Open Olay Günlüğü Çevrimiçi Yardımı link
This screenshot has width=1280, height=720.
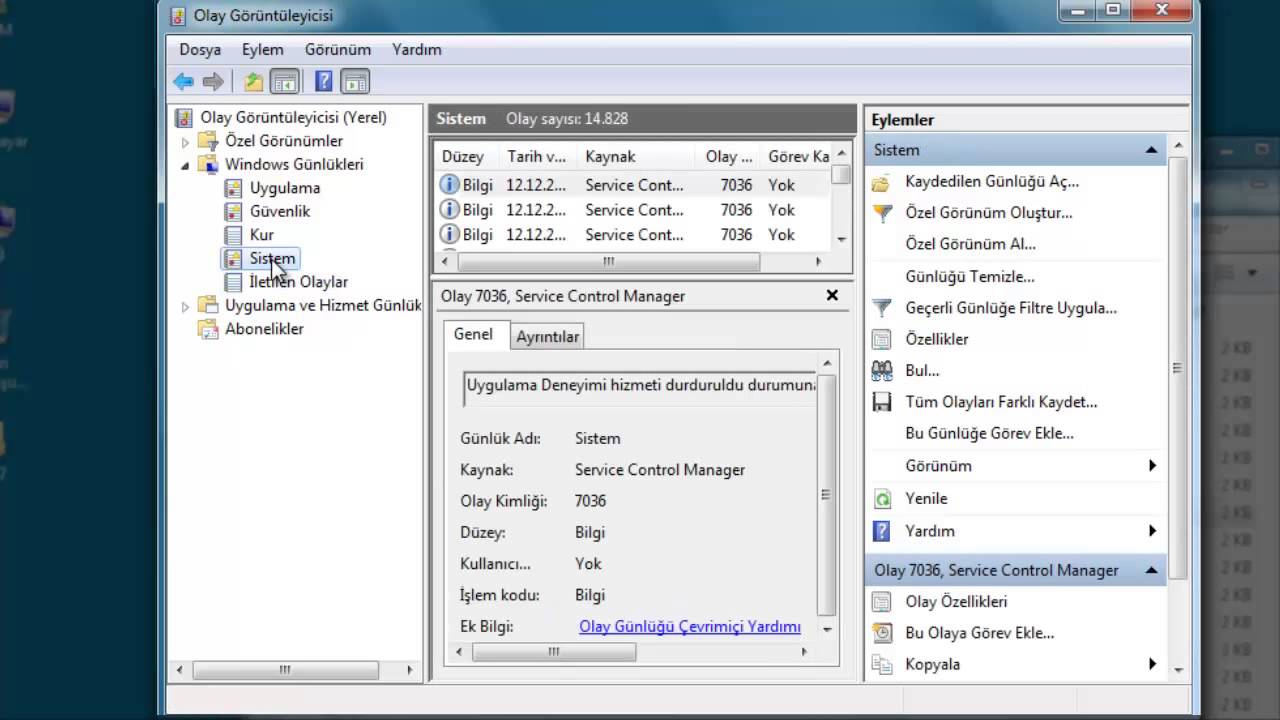click(x=689, y=626)
